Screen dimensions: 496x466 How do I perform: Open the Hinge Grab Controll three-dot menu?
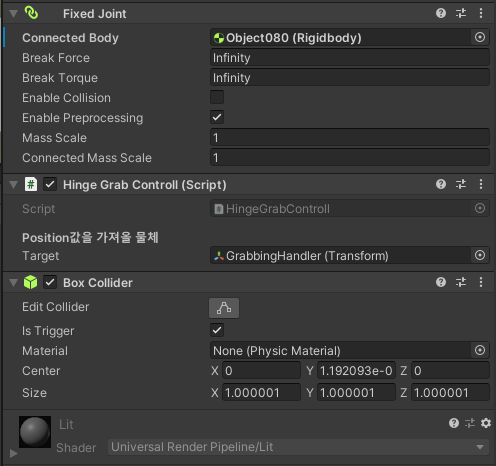tap(481, 184)
